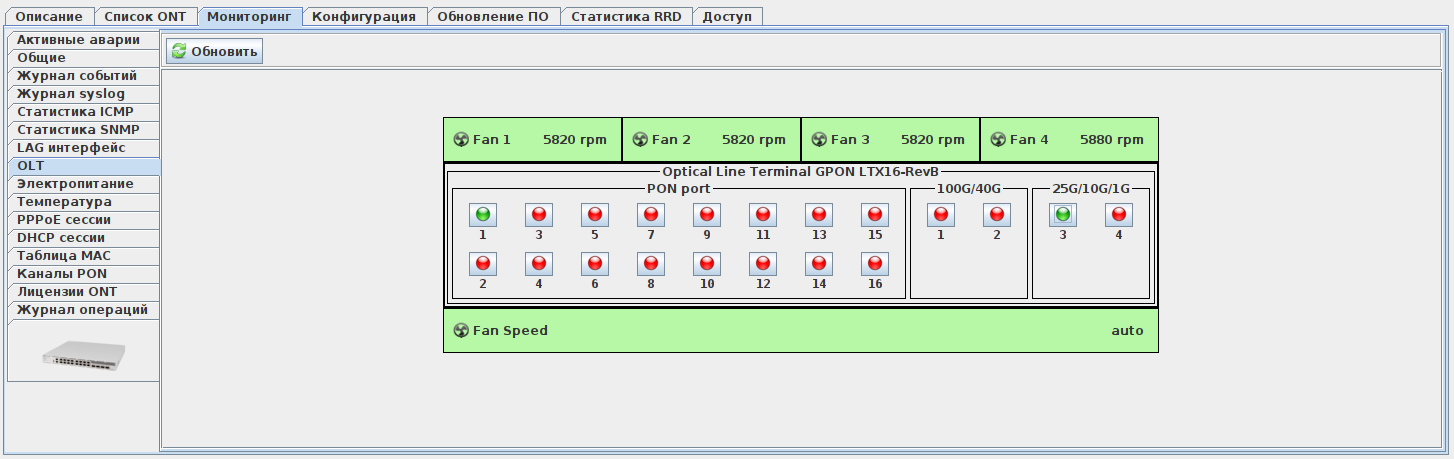
Task: Open Таблица MAC section
Action: (x=83, y=256)
